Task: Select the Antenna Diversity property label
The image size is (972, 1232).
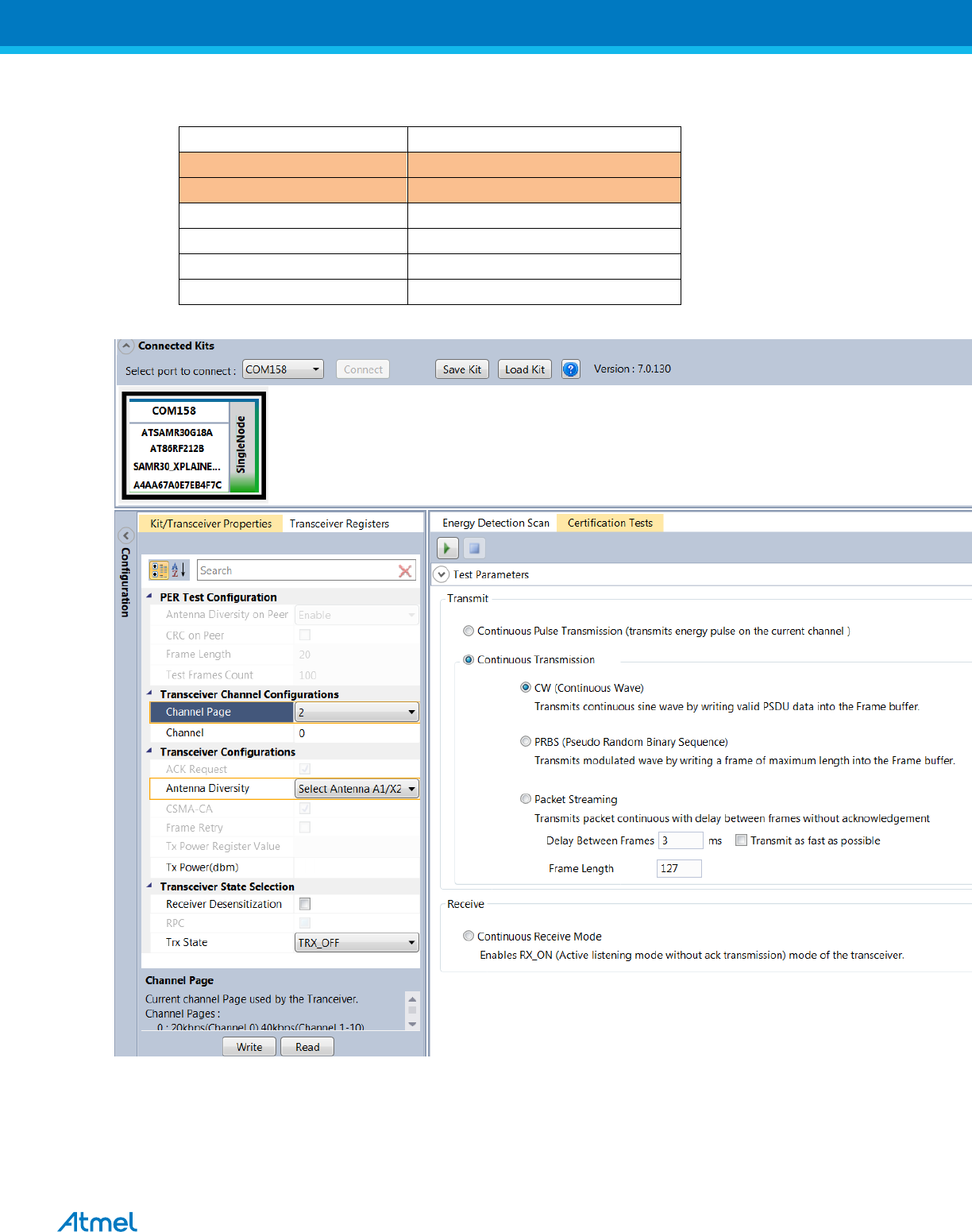Action: [x=207, y=789]
